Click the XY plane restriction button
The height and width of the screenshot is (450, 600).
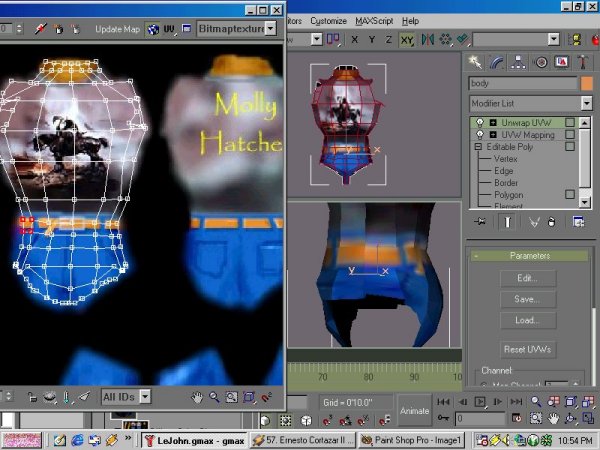point(407,40)
